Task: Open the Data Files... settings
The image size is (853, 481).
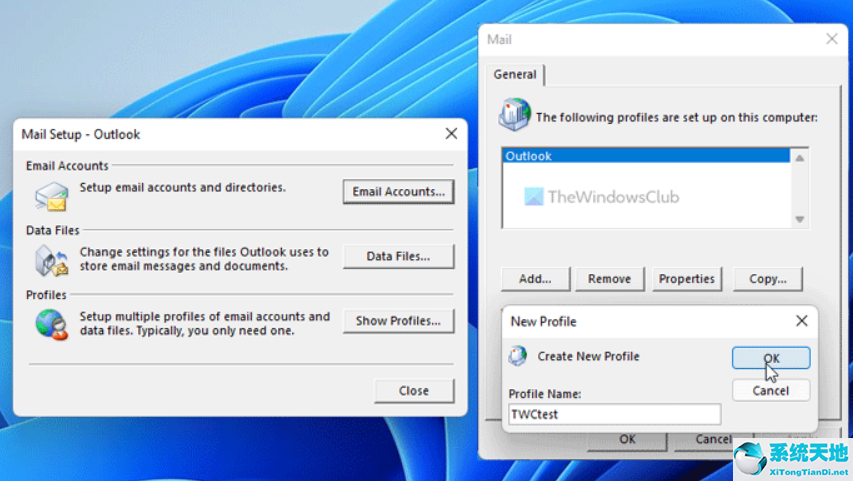Action: (x=398, y=256)
